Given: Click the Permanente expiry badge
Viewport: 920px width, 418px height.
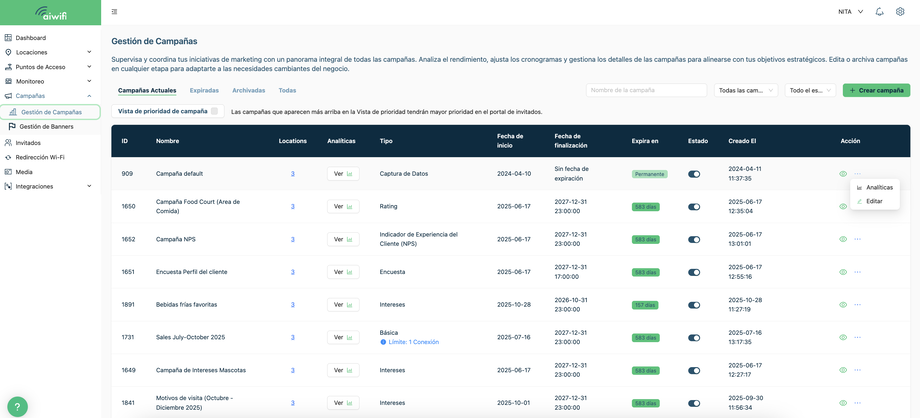Looking at the screenshot, I should tap(650, 174).
